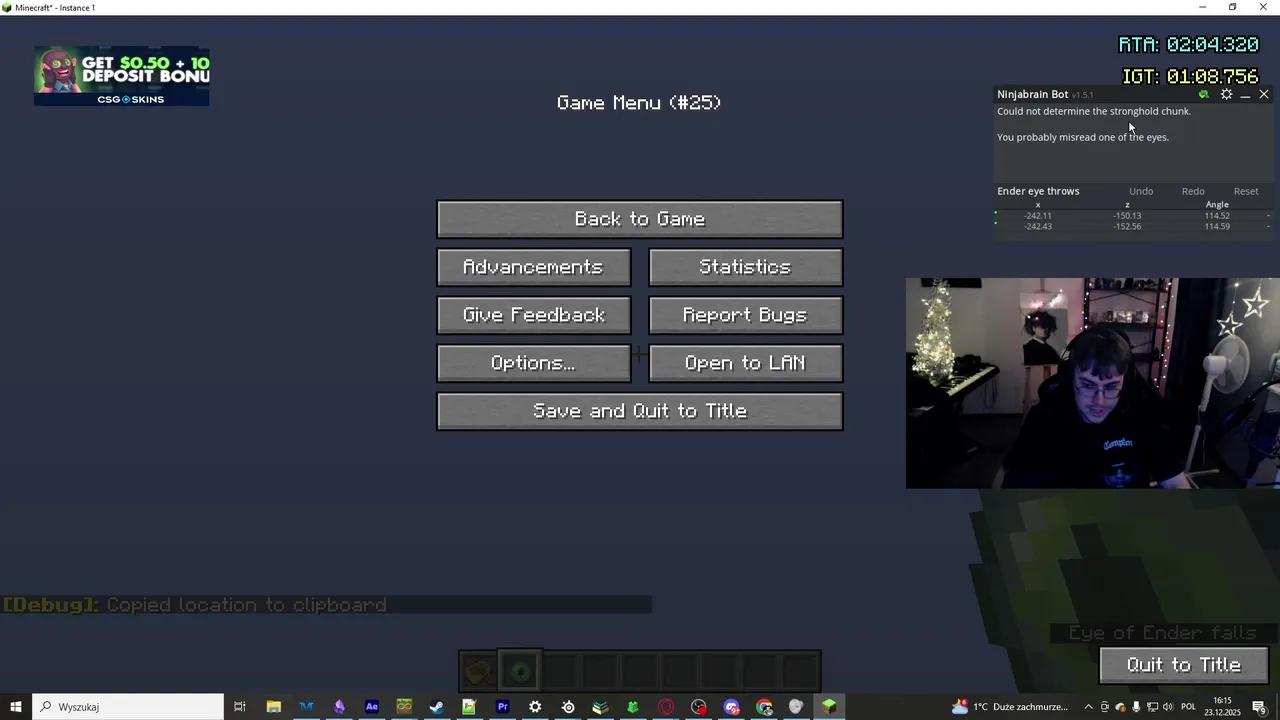Reset the ender eye throws
This screenshot has height=720, width=1280.
click(1246, 191)
